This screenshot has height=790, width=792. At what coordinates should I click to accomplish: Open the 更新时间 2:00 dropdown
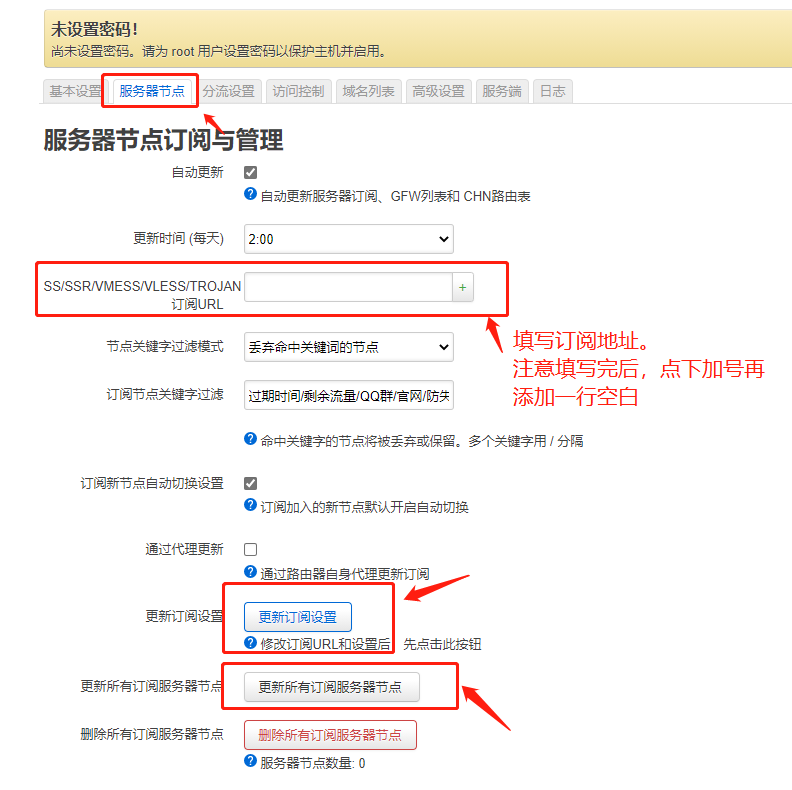click(x=349, y=239)
